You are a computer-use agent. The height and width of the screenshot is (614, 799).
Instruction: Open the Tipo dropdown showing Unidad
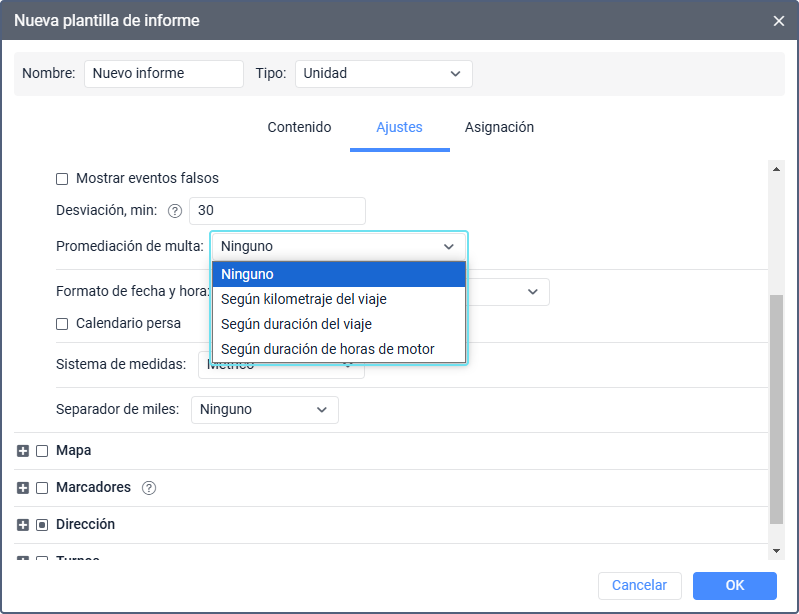[383, 74]
